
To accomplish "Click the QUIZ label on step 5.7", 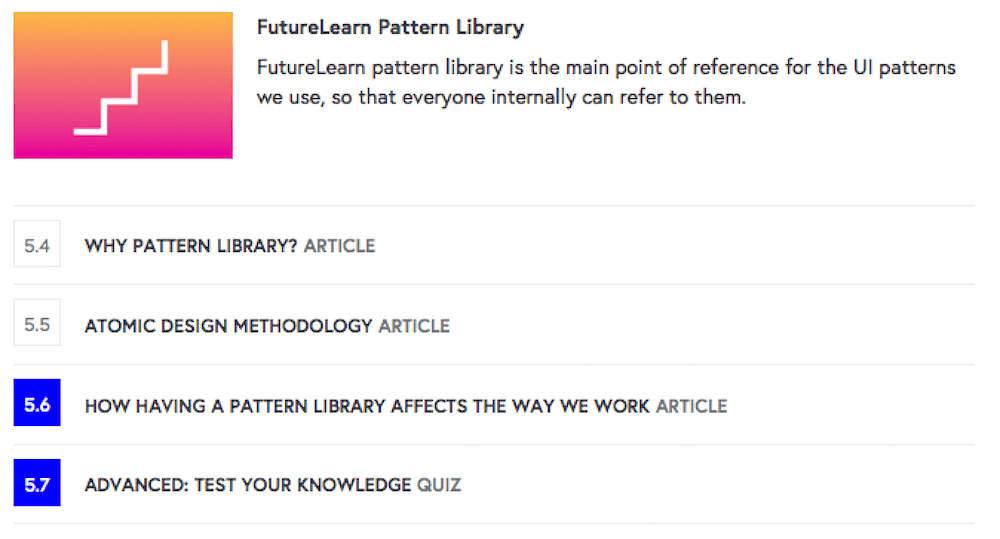I will click(439, 486).
